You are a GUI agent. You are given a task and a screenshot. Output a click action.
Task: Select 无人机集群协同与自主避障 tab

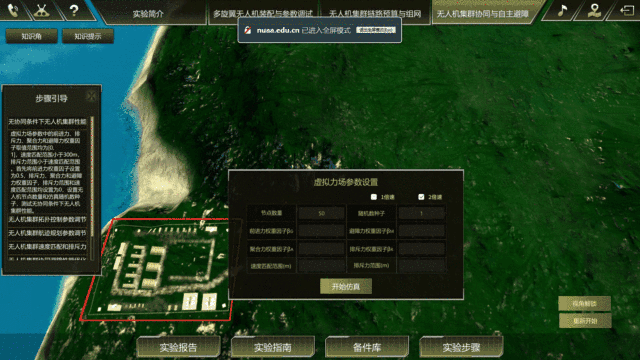482,13
